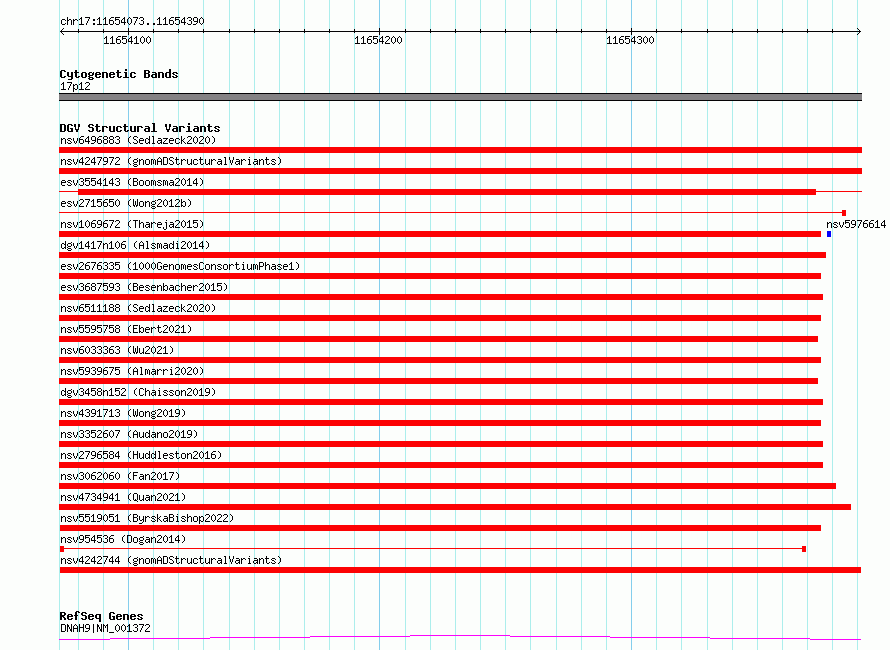Open variant dgv1417n106 (Alsmadi2014)
The width and height of the screenshot is (890, 650).
pyautogui.click(x=135, y=245)
